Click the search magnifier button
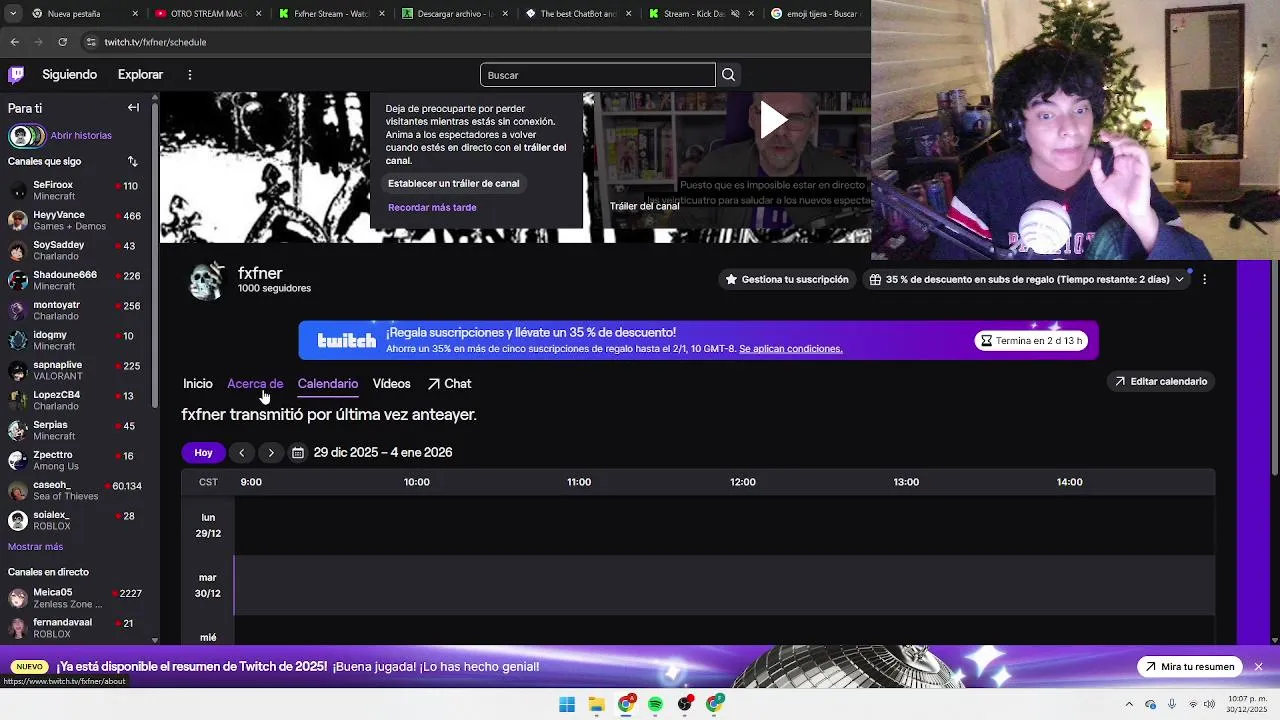Viewport: 1280px width, 720px height. pyautogui.click(x=728, y=75)
